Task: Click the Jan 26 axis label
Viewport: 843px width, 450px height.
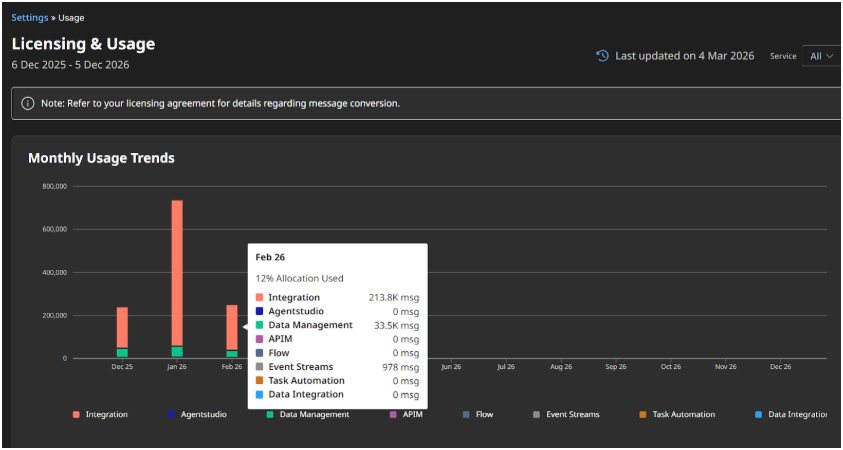Action: click(x=177, y=367)
